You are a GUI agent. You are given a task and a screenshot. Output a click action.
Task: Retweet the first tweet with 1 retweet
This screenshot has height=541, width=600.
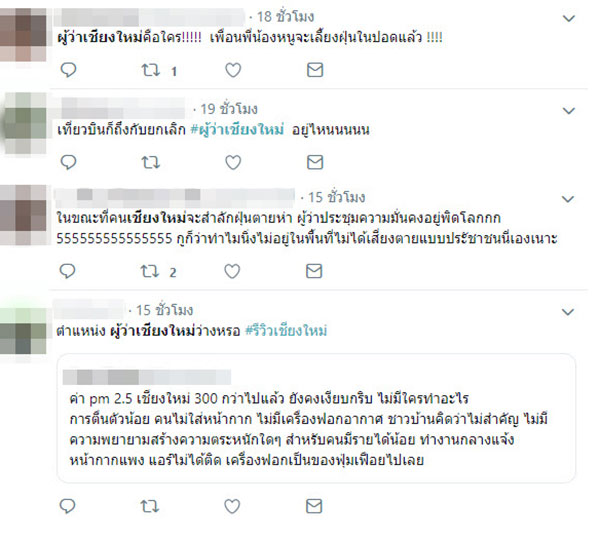(150, 70)
